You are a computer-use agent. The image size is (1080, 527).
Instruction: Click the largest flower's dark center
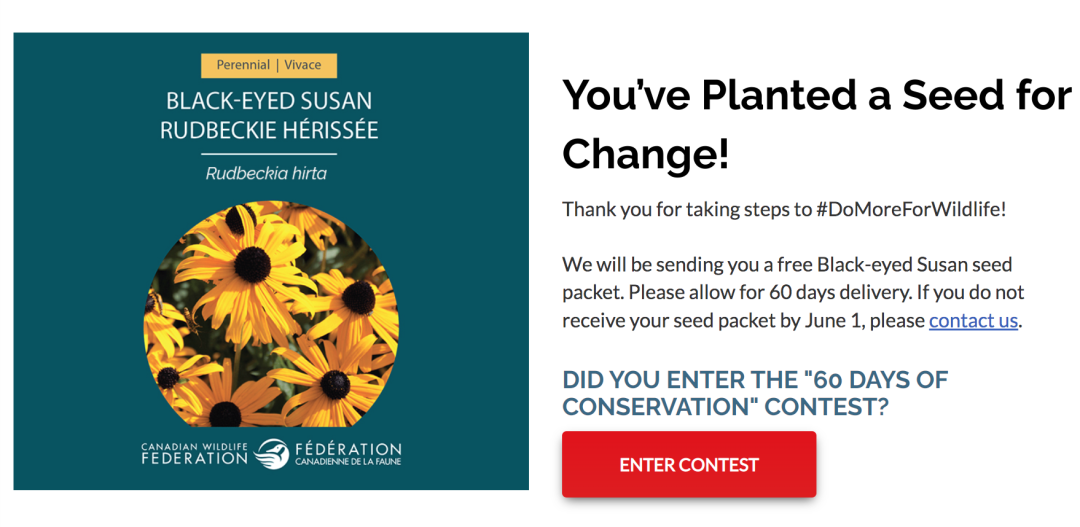click(x=252, y=265)
